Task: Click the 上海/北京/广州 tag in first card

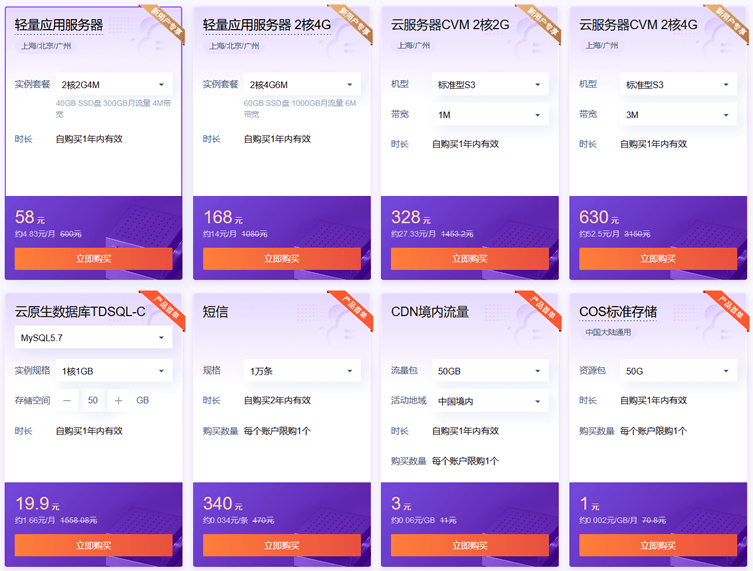Action: (x=46, y=46)
